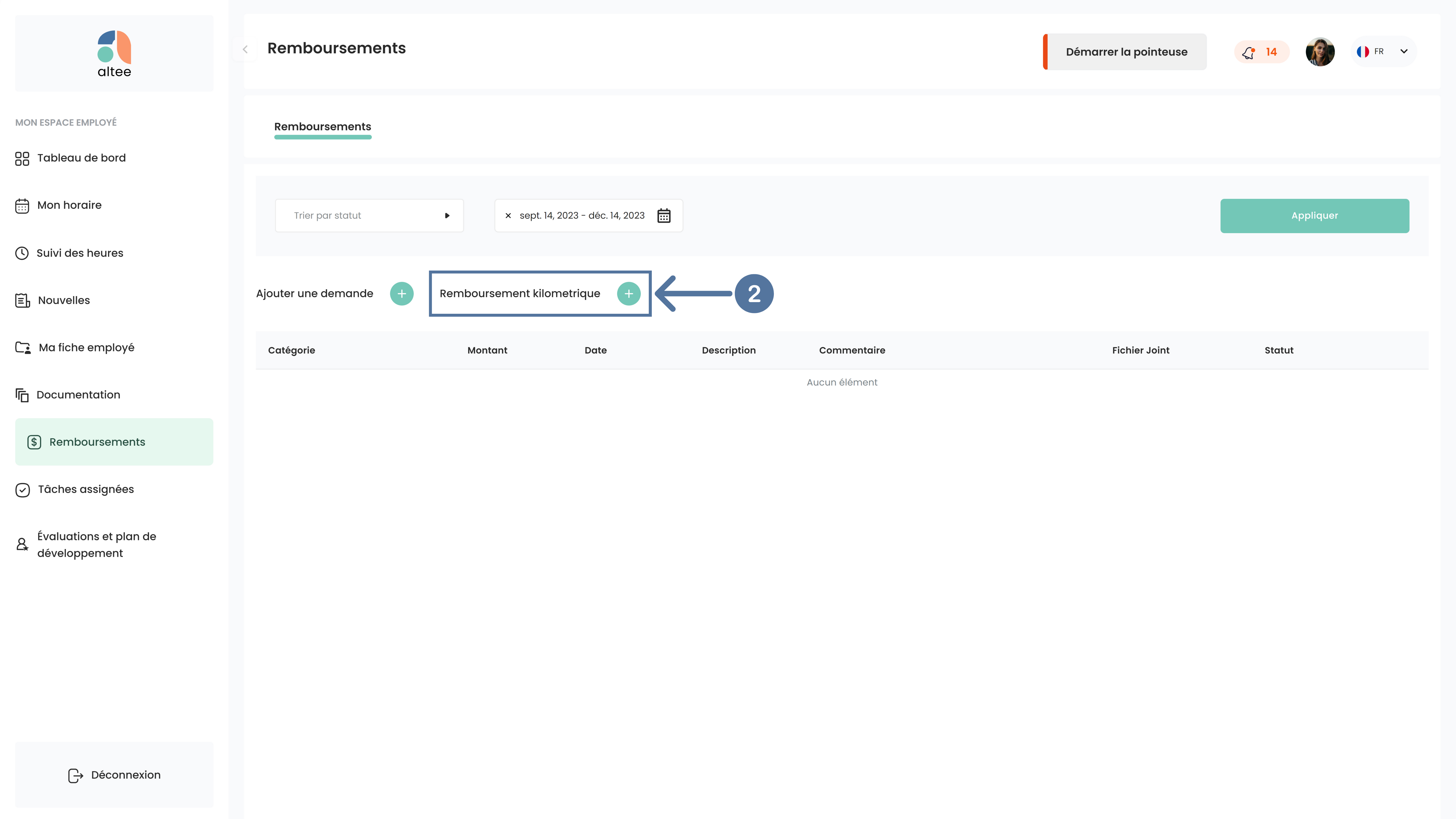1456x819 pixels.
Task: Click the Évaluations person-star icon
Action: point(22,544)
